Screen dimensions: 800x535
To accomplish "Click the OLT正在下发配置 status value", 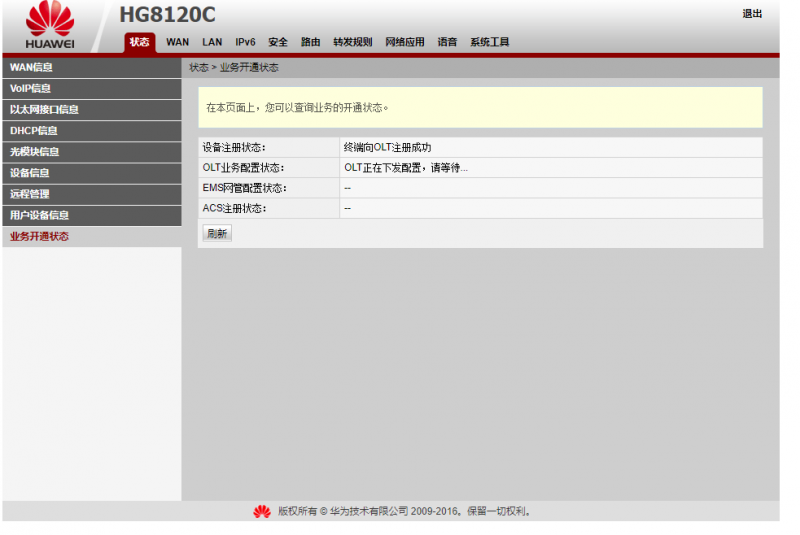I will click(406, 168).
